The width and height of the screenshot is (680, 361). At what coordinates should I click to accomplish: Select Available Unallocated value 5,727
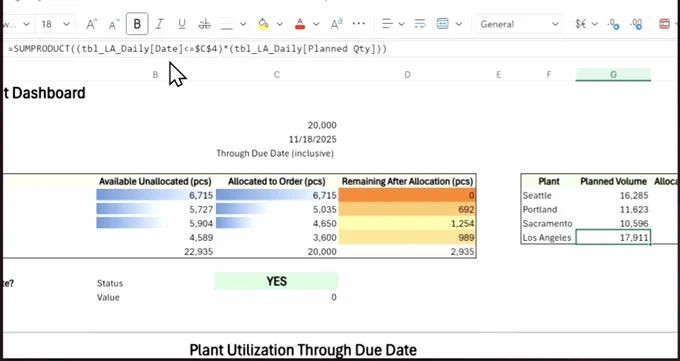click(155, 210)
